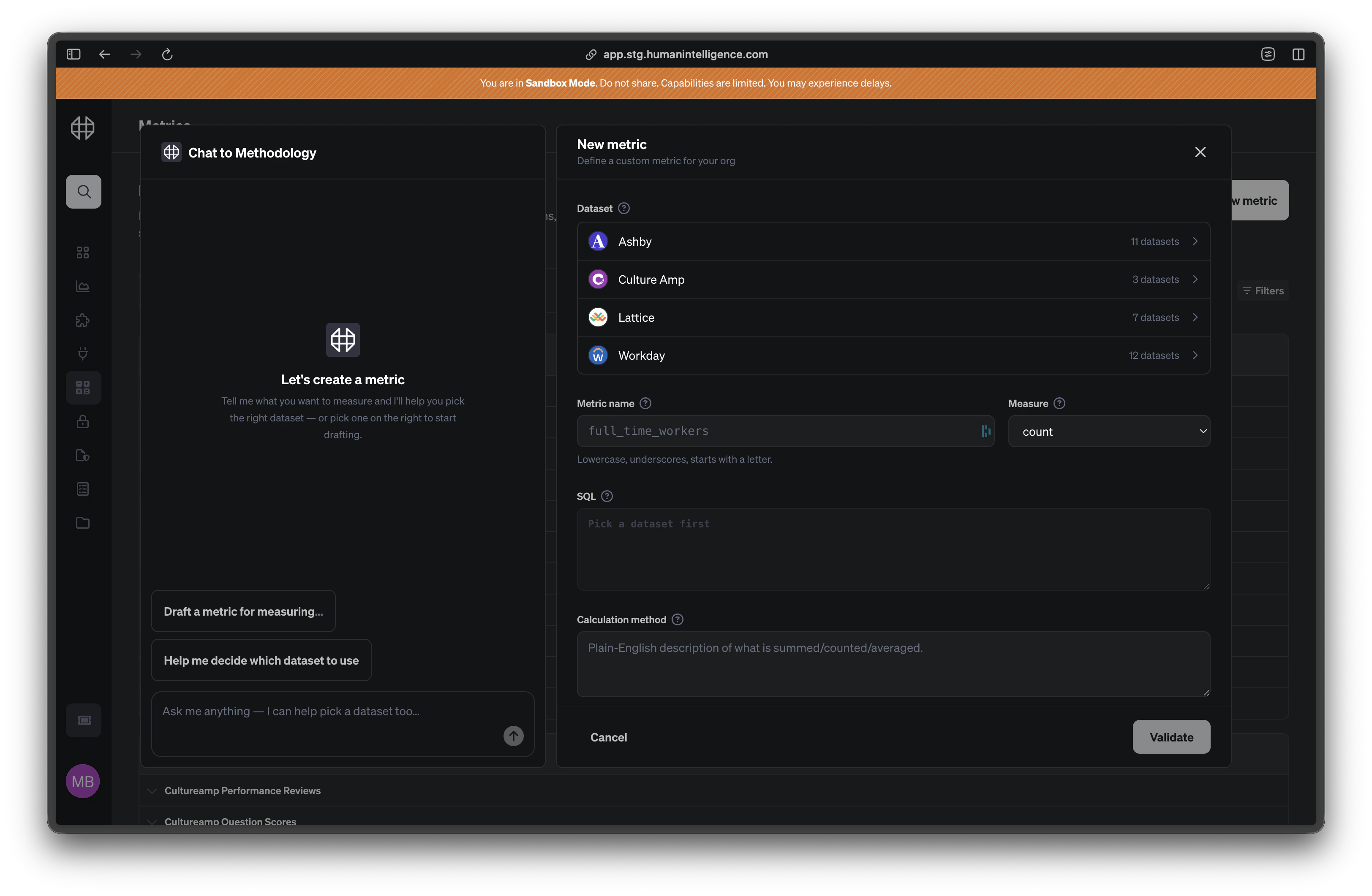The height and width of the screenshot is (896, 1372).
Task: Close the New metric dialog
Action: [x=1200, y=152]
